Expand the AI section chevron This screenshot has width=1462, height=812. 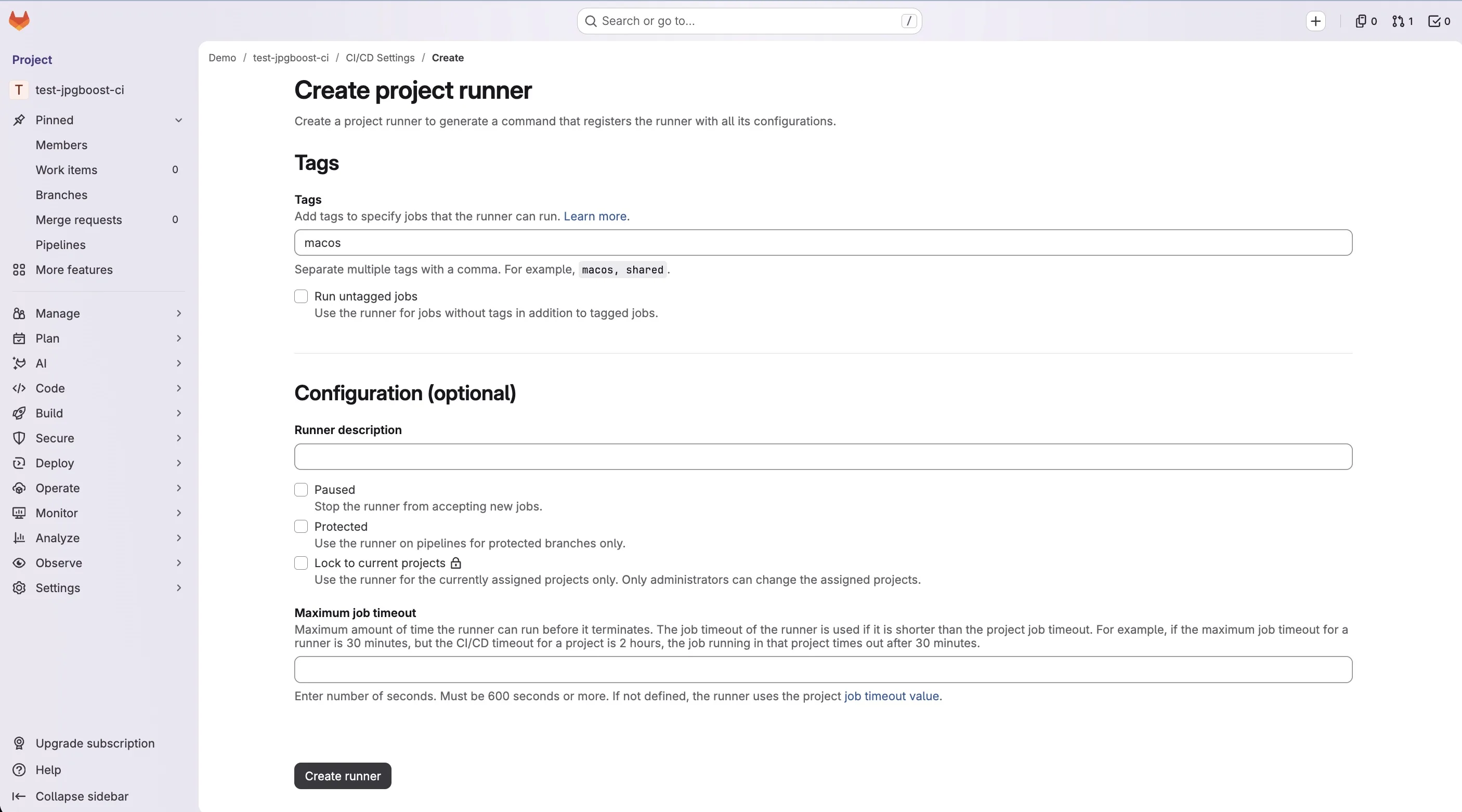(x=179, y=363)
